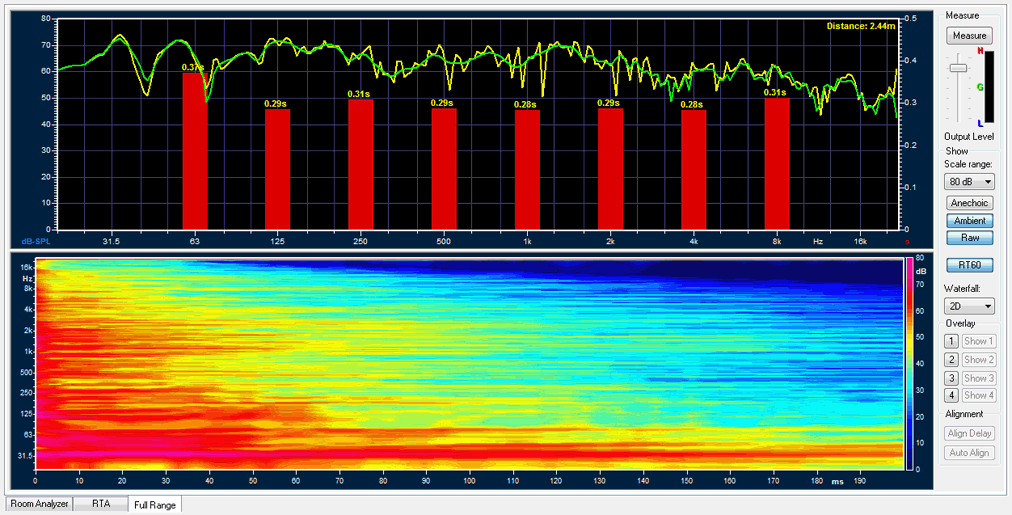Toggle the Anechoic display button
The height and width of the screenshot is (515, 1012).
coord(969,203)
